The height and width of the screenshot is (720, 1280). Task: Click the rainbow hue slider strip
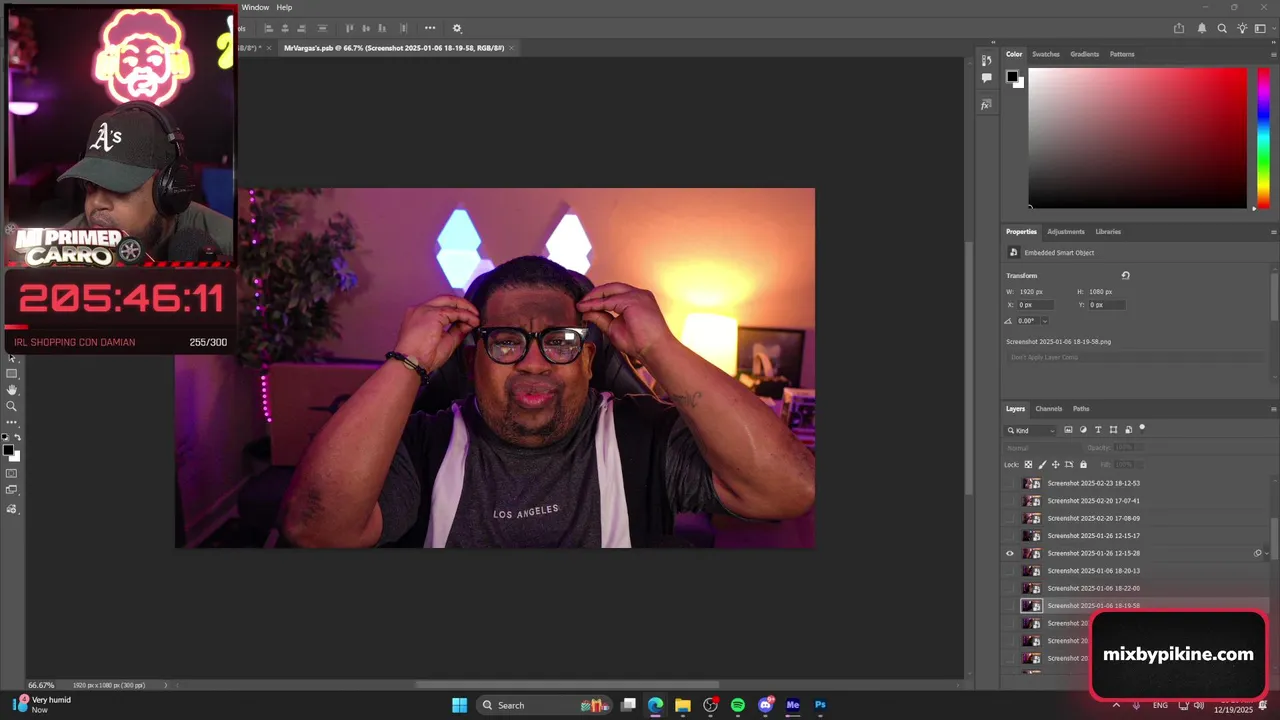[1262, 137]
